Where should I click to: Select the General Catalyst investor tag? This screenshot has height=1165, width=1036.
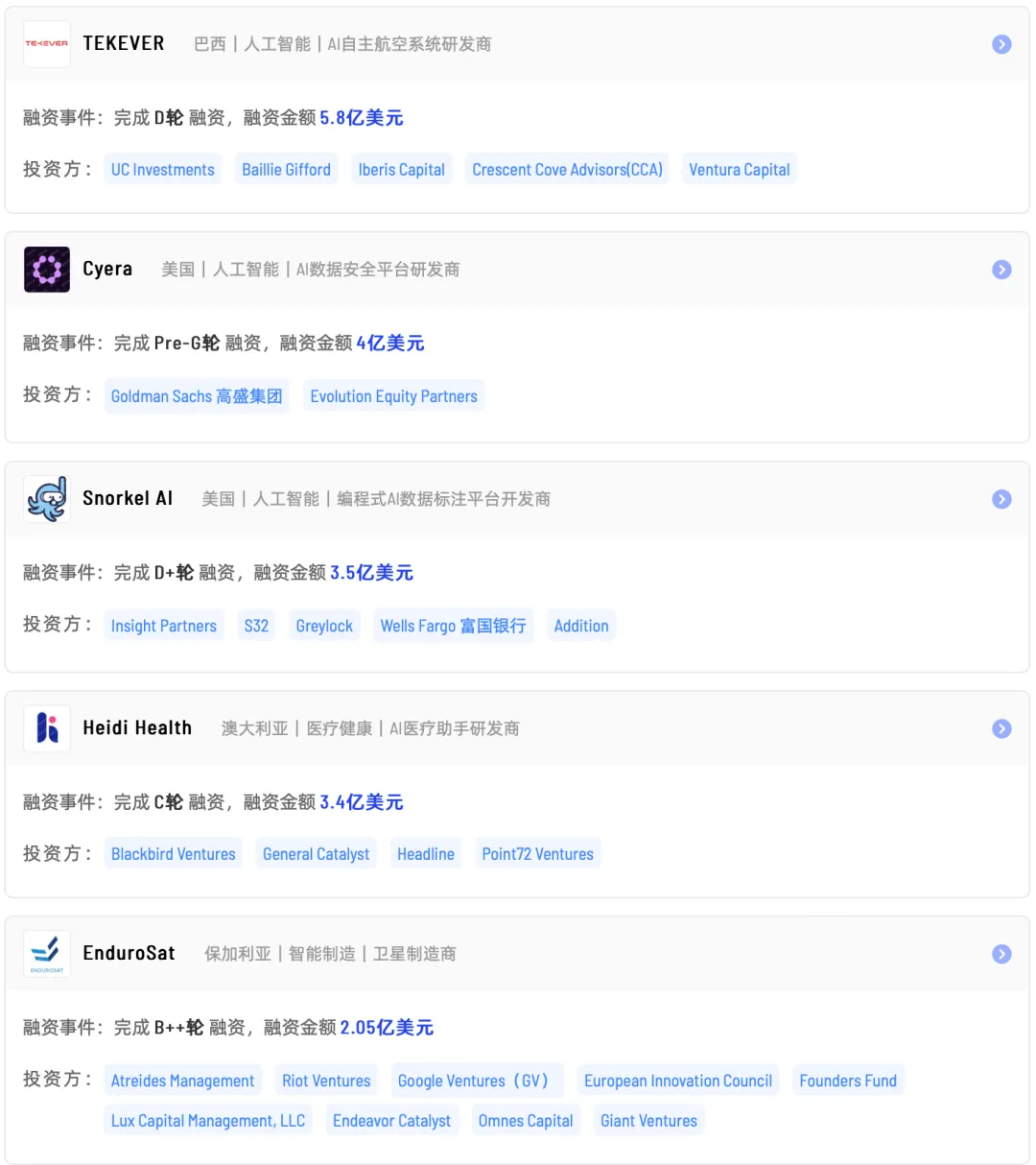[316, 854]
